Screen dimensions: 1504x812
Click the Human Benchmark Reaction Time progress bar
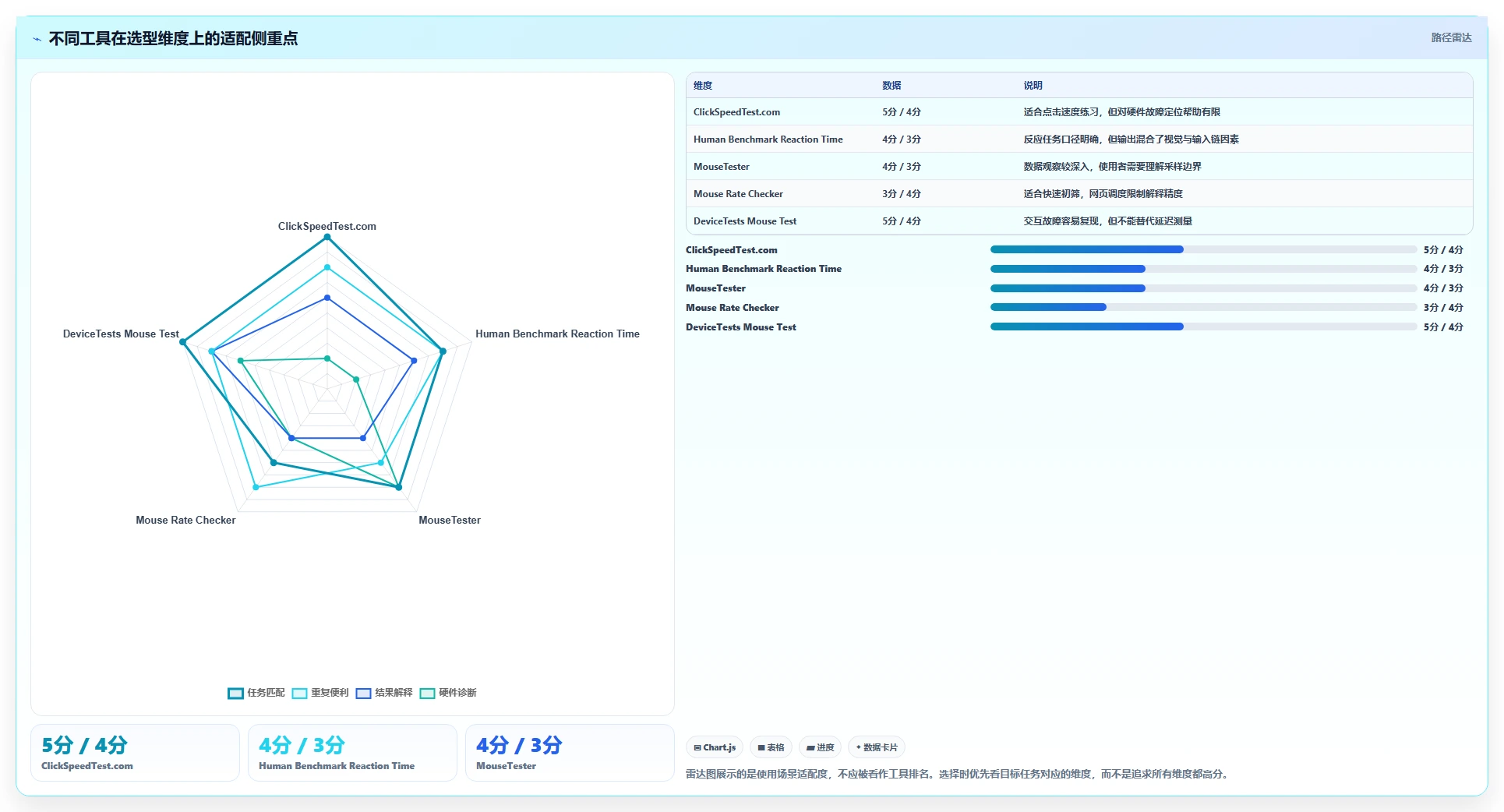tap(1203, 269)
